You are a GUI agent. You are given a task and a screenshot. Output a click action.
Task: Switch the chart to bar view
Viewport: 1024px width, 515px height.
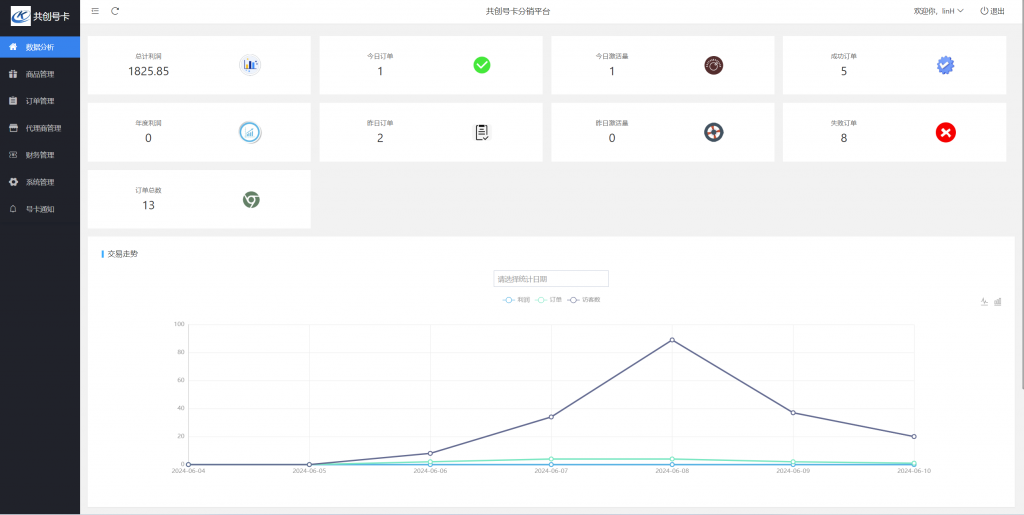coord(998,302)
